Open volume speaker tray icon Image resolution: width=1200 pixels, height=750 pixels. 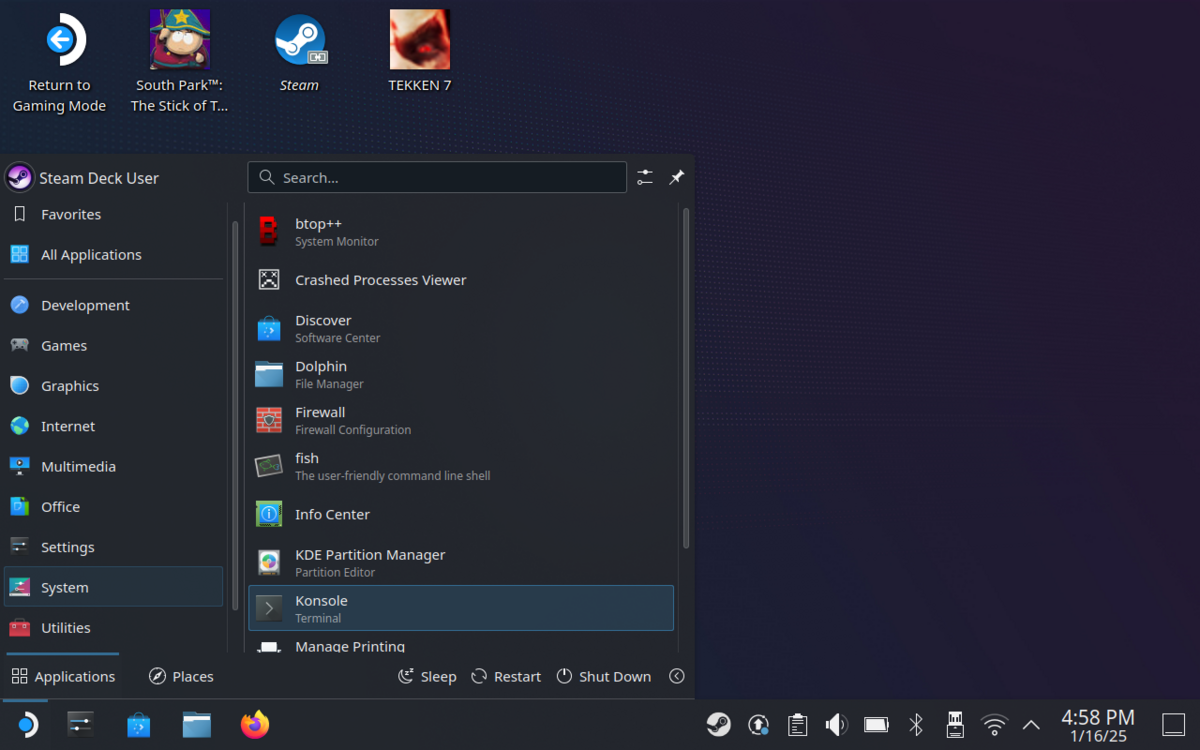tap(836, 724)
